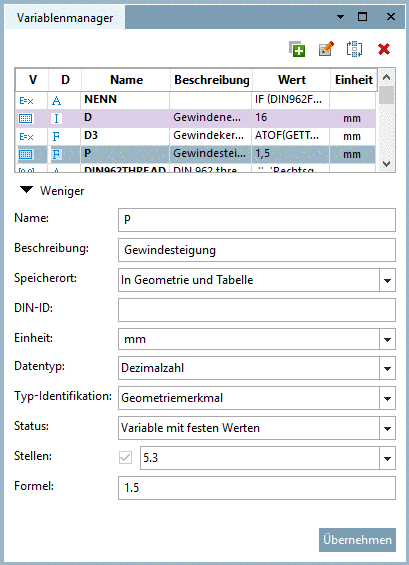Click the edit variable pencil icon
The height and width of the screenshot is (565, 409).
click(326, 49)
